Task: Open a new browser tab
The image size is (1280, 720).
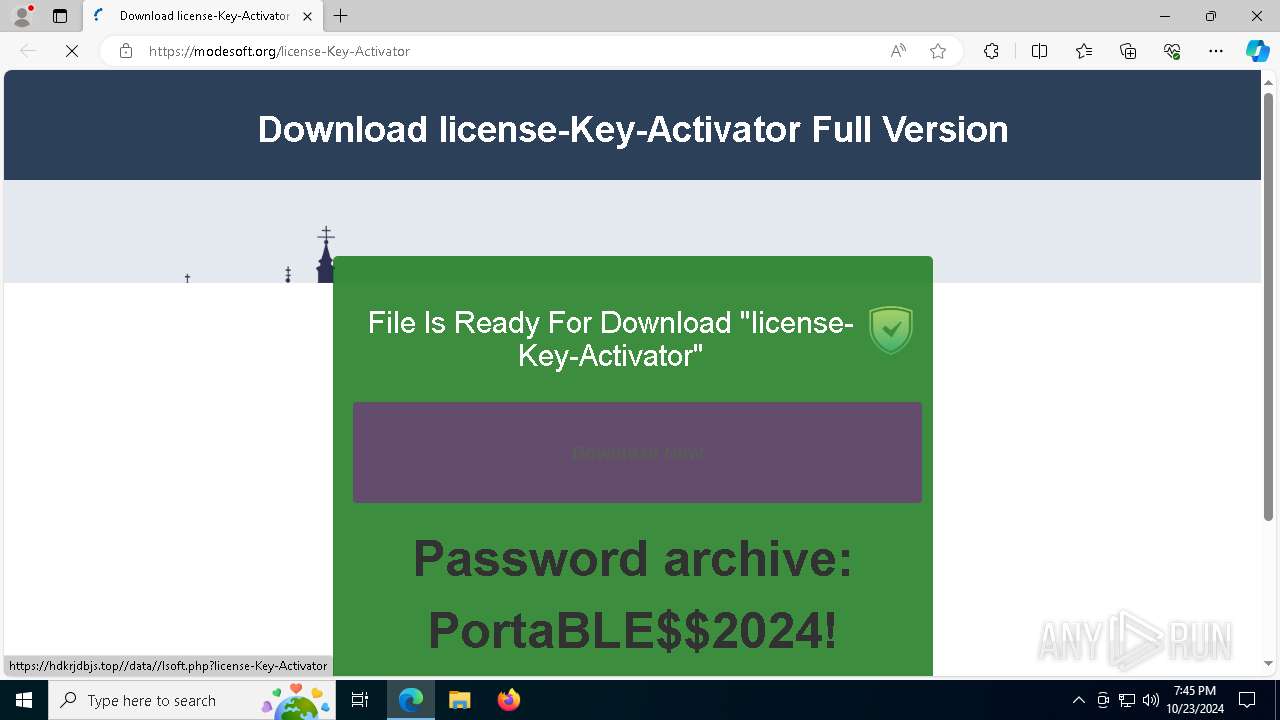Action: click(341, 16)
